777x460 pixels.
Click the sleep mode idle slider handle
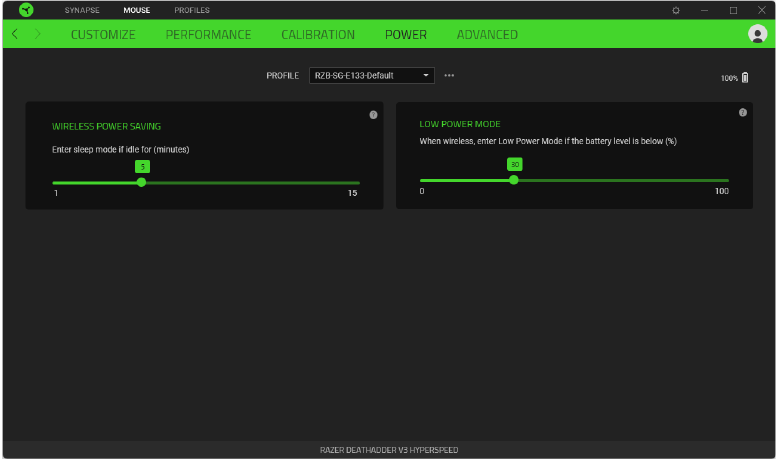[142, 182]
